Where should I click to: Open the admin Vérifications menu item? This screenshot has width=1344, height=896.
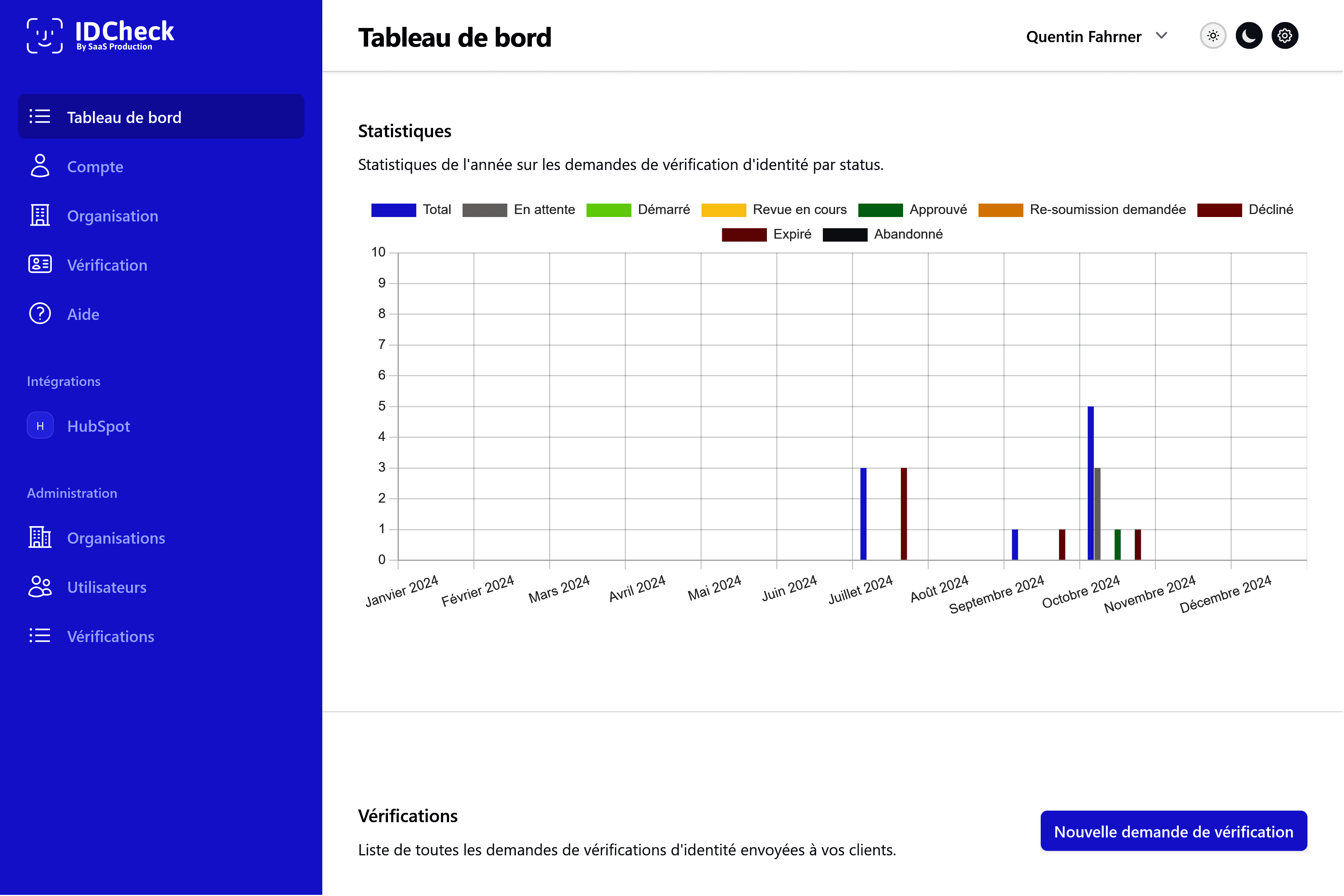pos(110,636)
